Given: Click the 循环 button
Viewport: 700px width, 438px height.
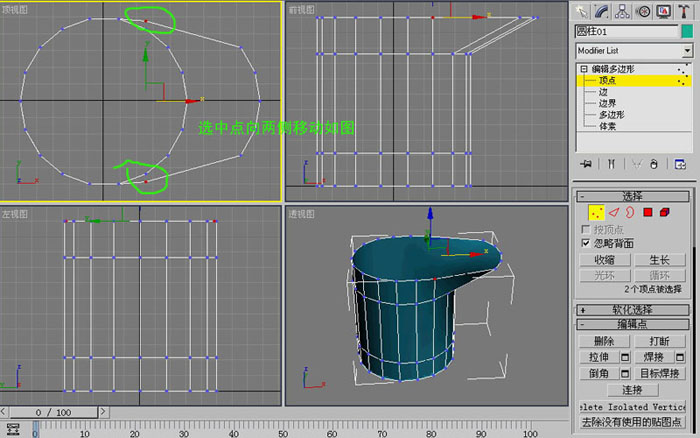Looking at the screenshot, I should coord(660,275).
